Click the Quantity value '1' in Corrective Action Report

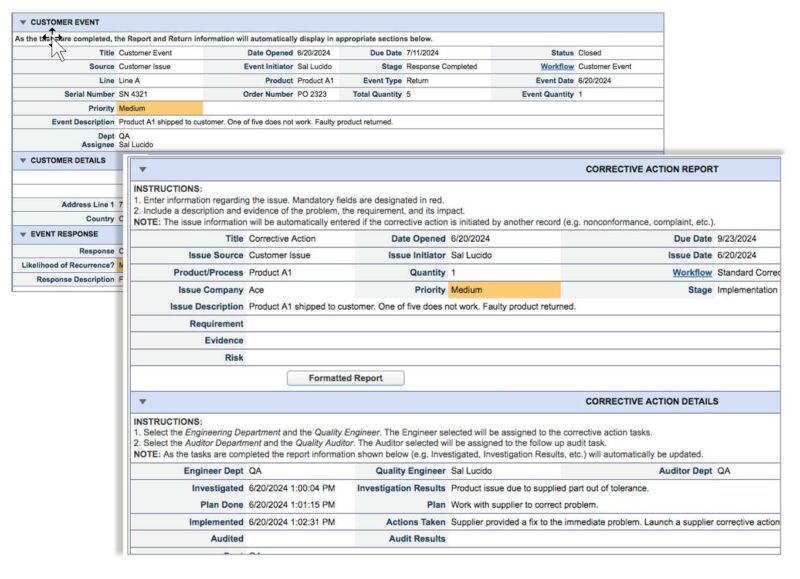pyautogui.click(x=453, y=273)
